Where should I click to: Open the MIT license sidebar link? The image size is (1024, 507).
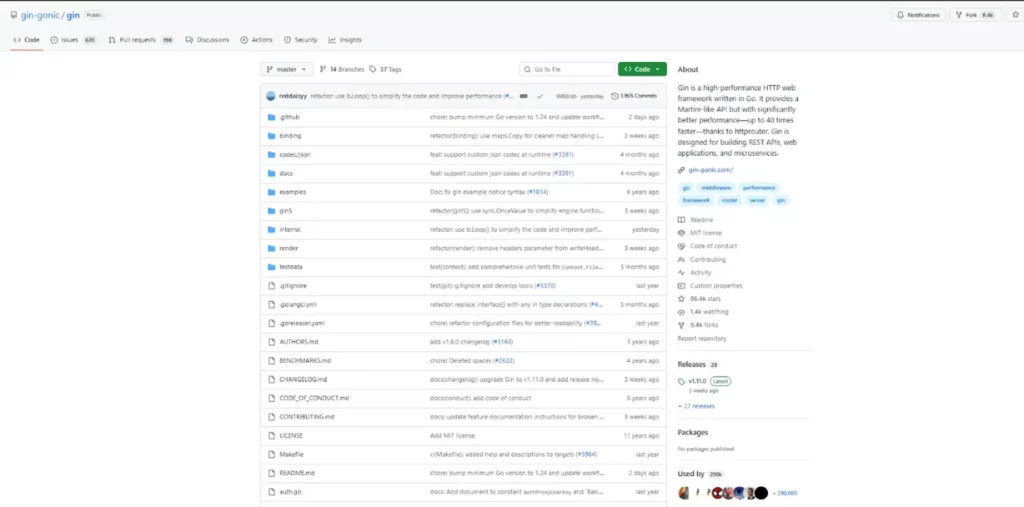click(x=705, y=232)
